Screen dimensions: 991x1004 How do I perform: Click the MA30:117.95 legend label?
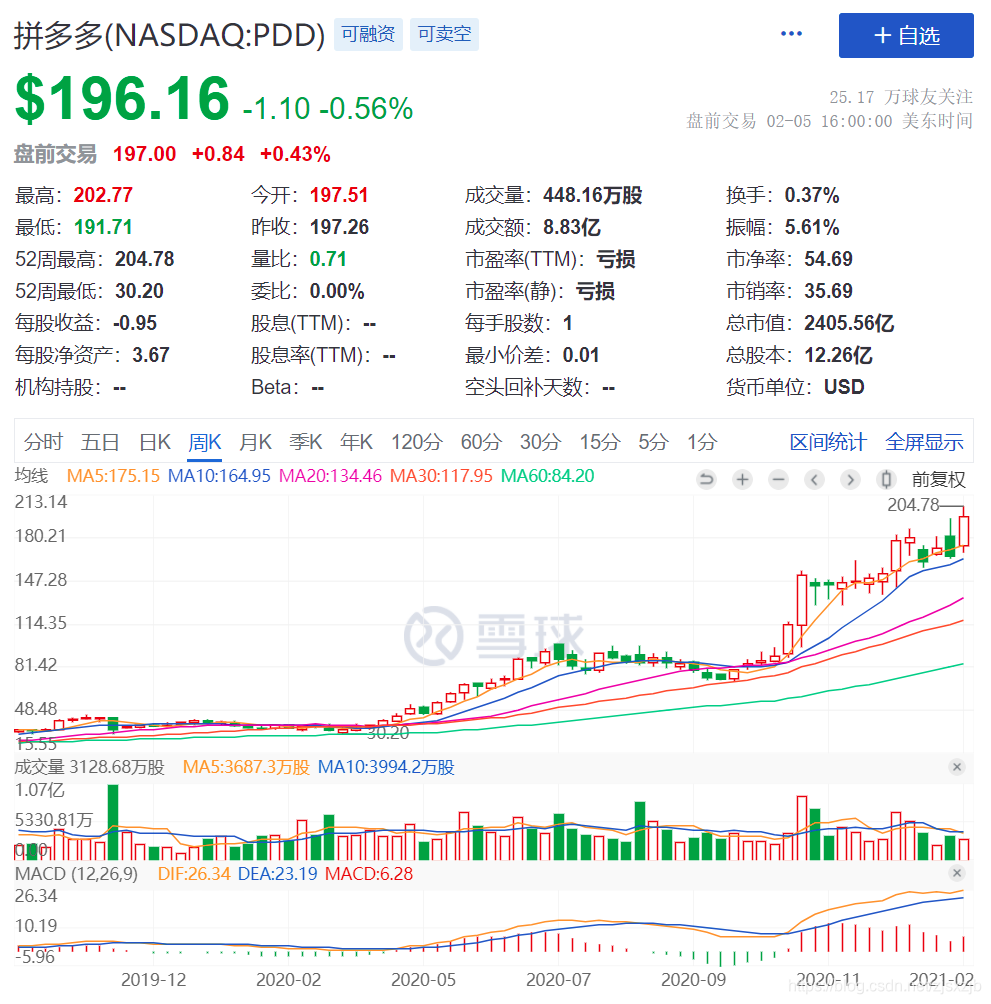tap(441, 476)
